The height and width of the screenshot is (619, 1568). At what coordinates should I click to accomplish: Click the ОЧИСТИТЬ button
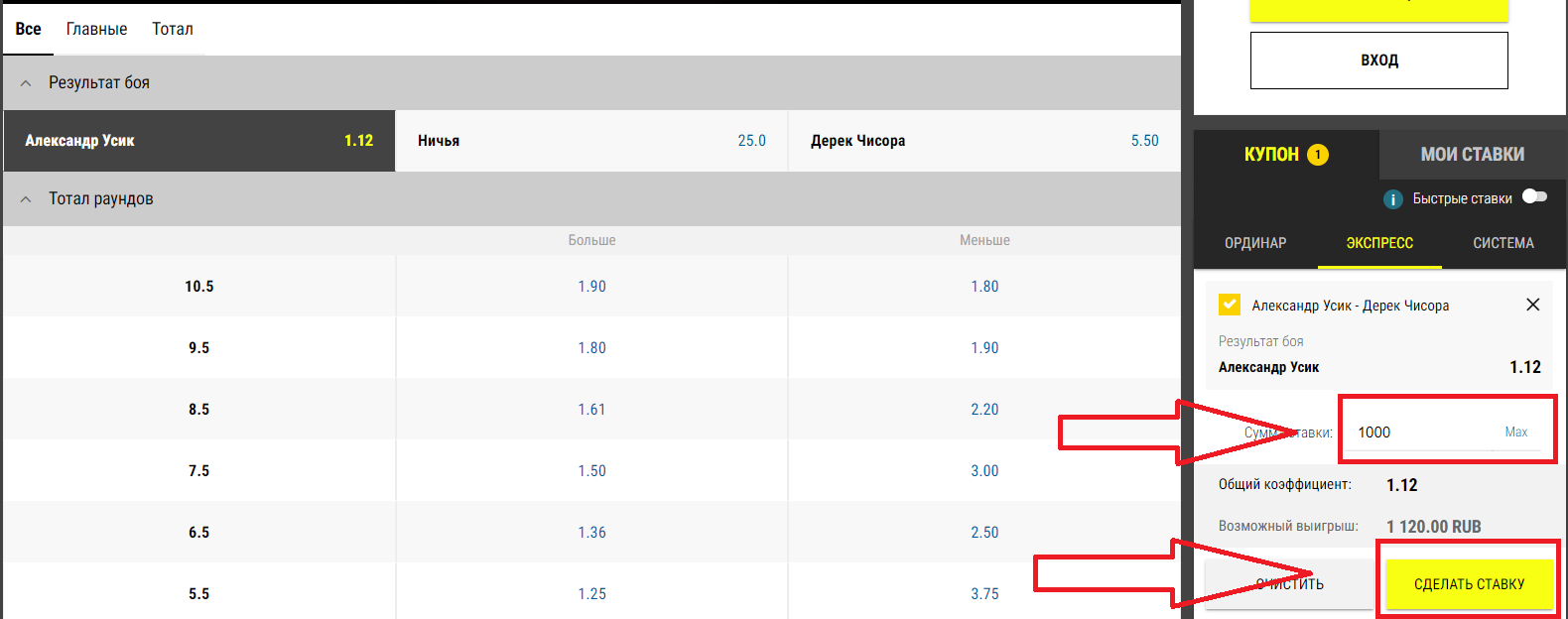point(1289,584)
